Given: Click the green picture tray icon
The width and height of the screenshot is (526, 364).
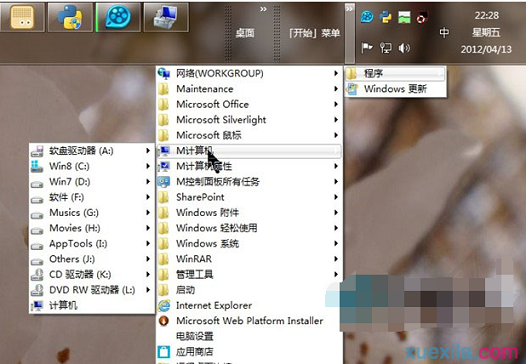Looking at the screenshot, I should click(x=404, y=17).
